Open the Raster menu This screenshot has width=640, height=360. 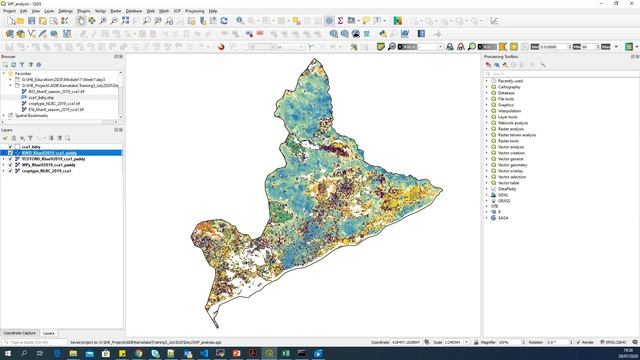pos(116,11)
